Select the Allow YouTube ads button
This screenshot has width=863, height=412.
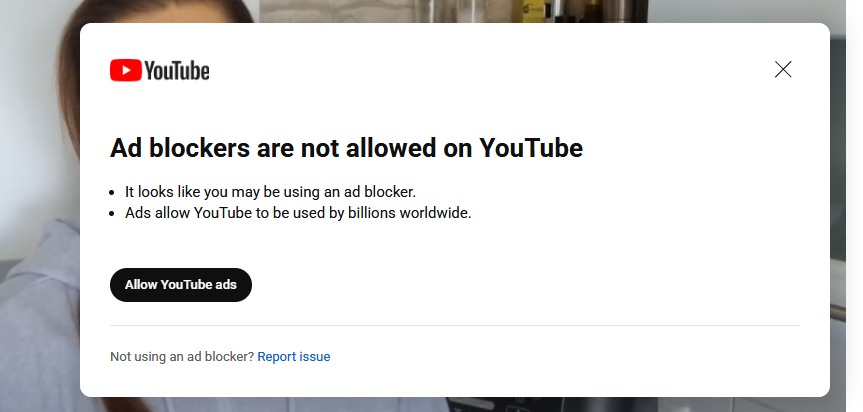tap(181, 285)
